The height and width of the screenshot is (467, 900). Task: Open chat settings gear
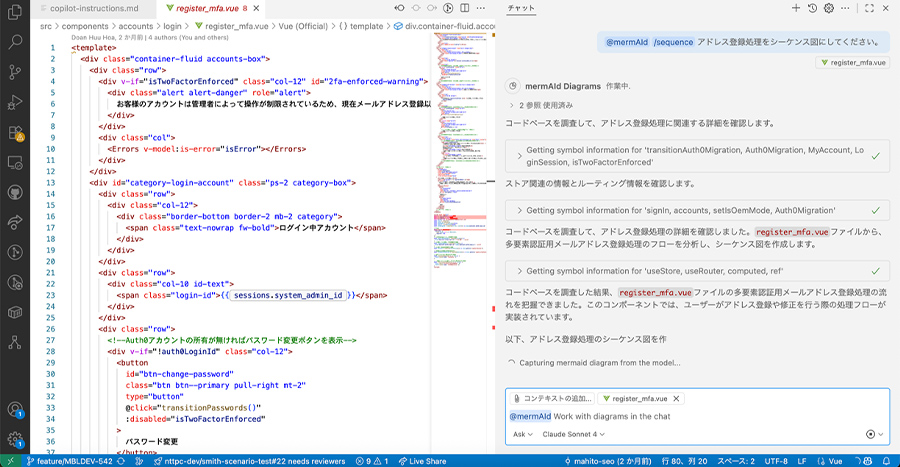click(x=829, y=8)
